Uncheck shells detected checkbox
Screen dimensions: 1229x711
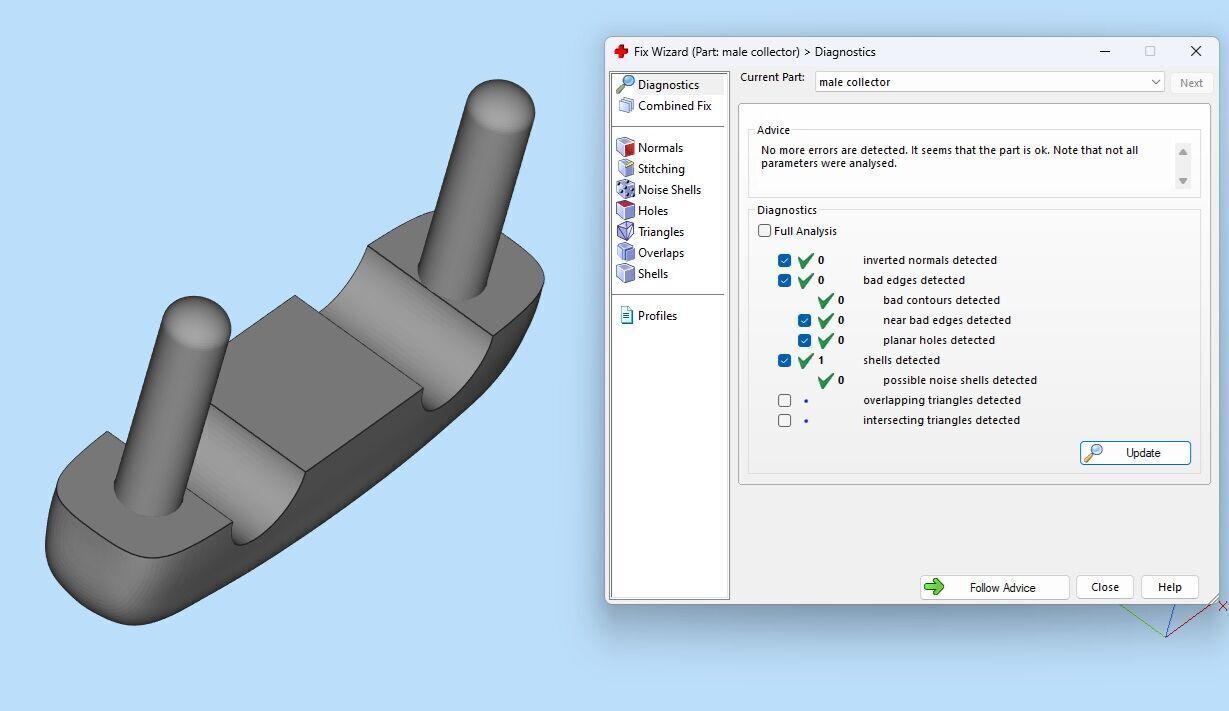click(784, 360)
